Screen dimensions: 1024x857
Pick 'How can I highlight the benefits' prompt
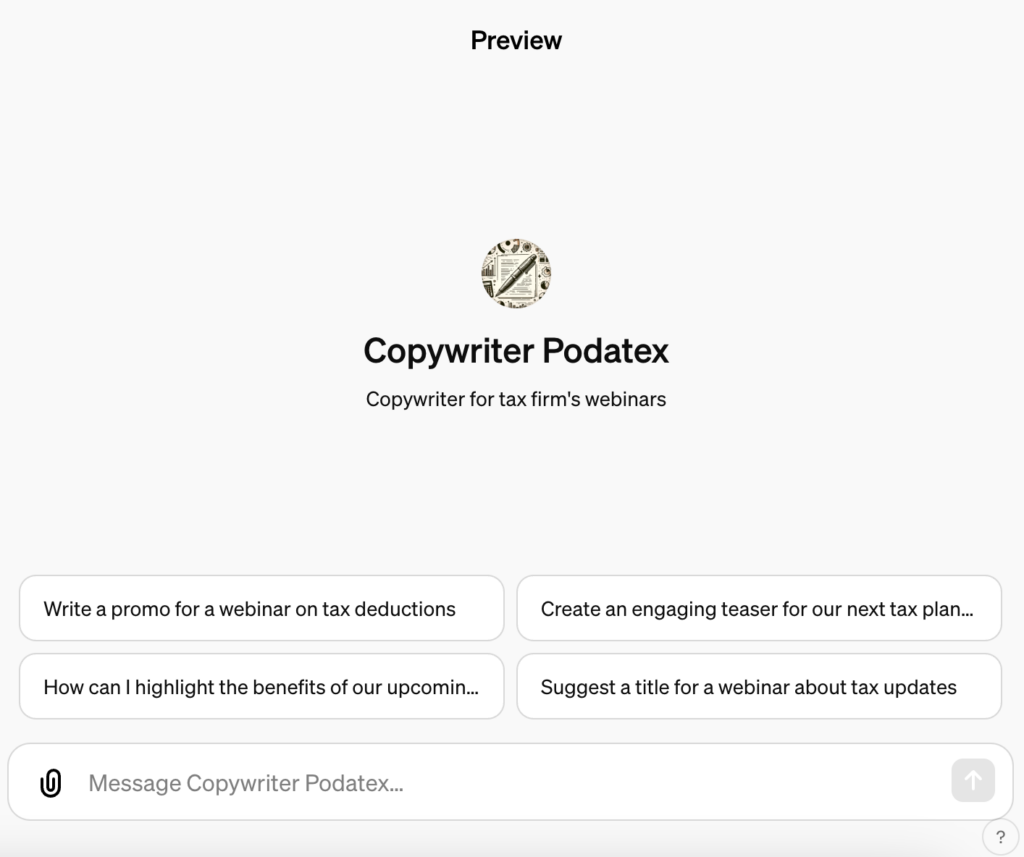(x=261, y=687)
